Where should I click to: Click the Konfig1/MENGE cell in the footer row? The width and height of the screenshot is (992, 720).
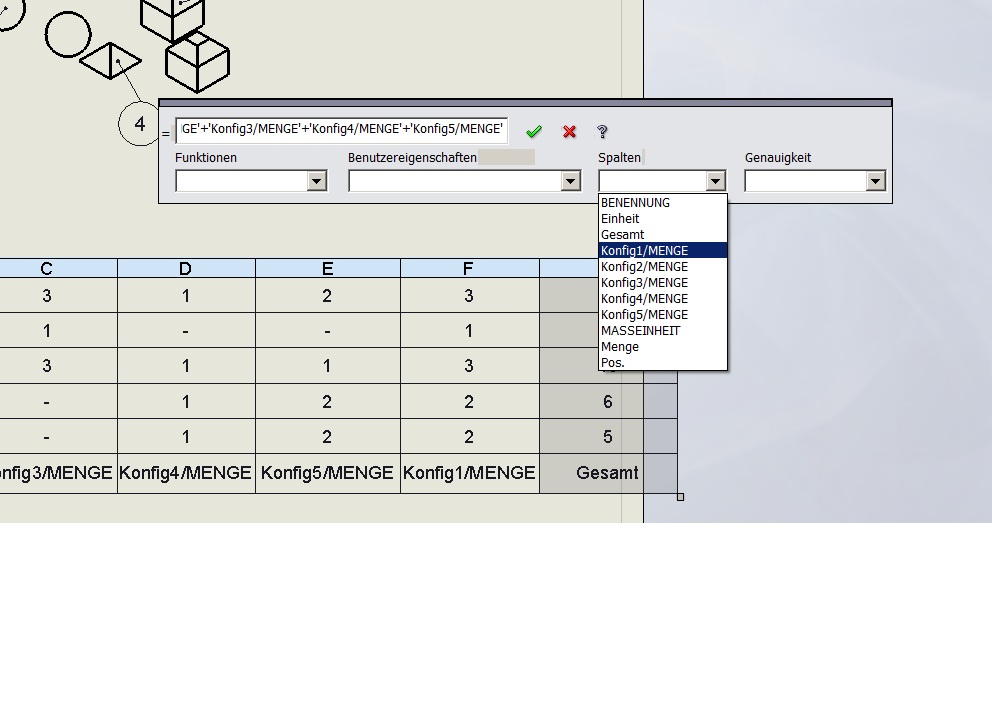point(469,473)
